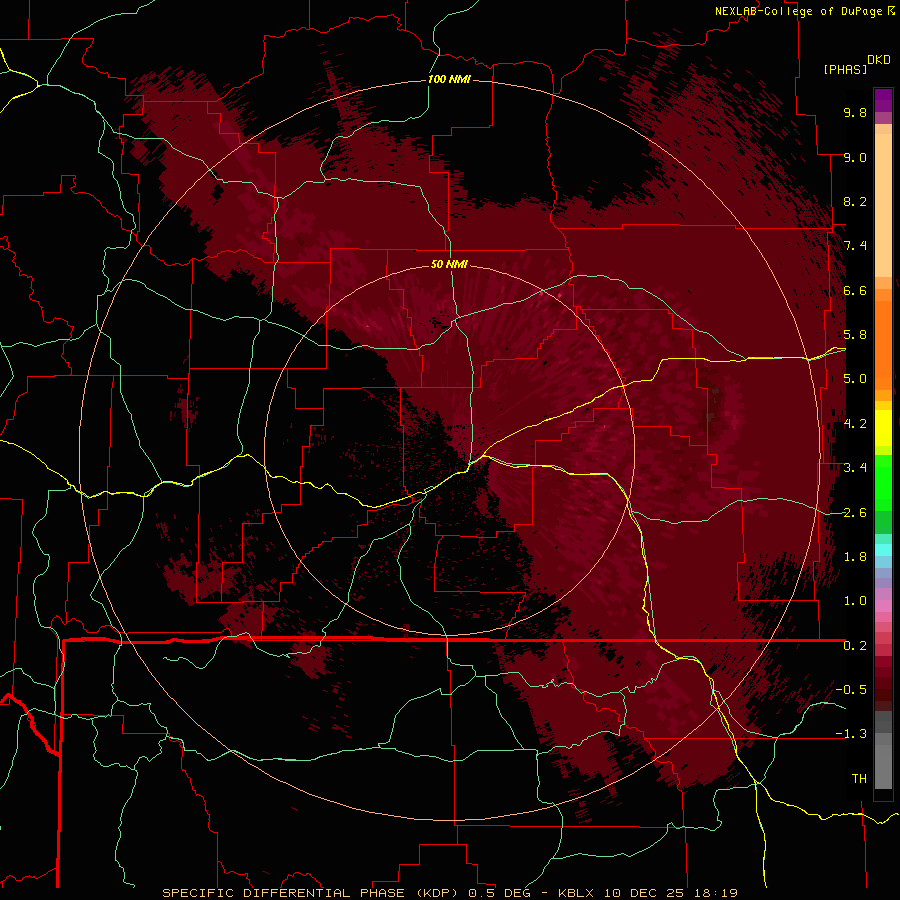
Task: Click the SPECIFIC DIFFERENTIAL PHASE (KDP) caption text
Action: click(312, 893)
